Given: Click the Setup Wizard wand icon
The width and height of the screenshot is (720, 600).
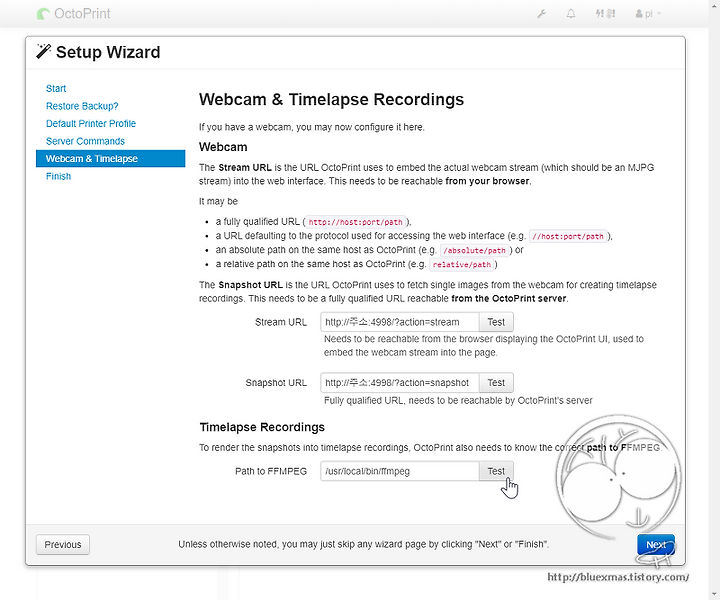Looking at the screenshot, I should tap(44, 51).
